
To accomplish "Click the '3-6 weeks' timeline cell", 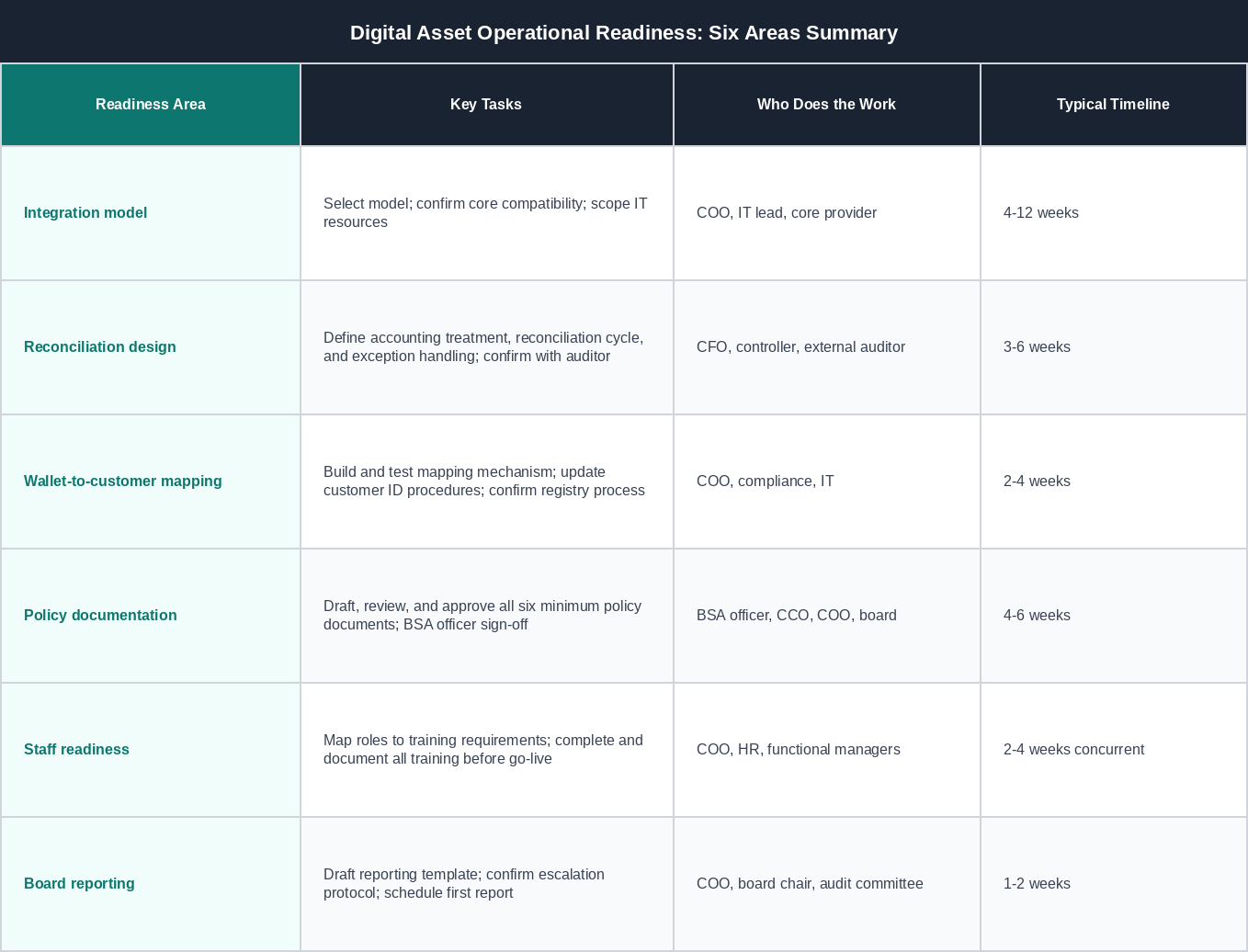I will point(1114,347).
